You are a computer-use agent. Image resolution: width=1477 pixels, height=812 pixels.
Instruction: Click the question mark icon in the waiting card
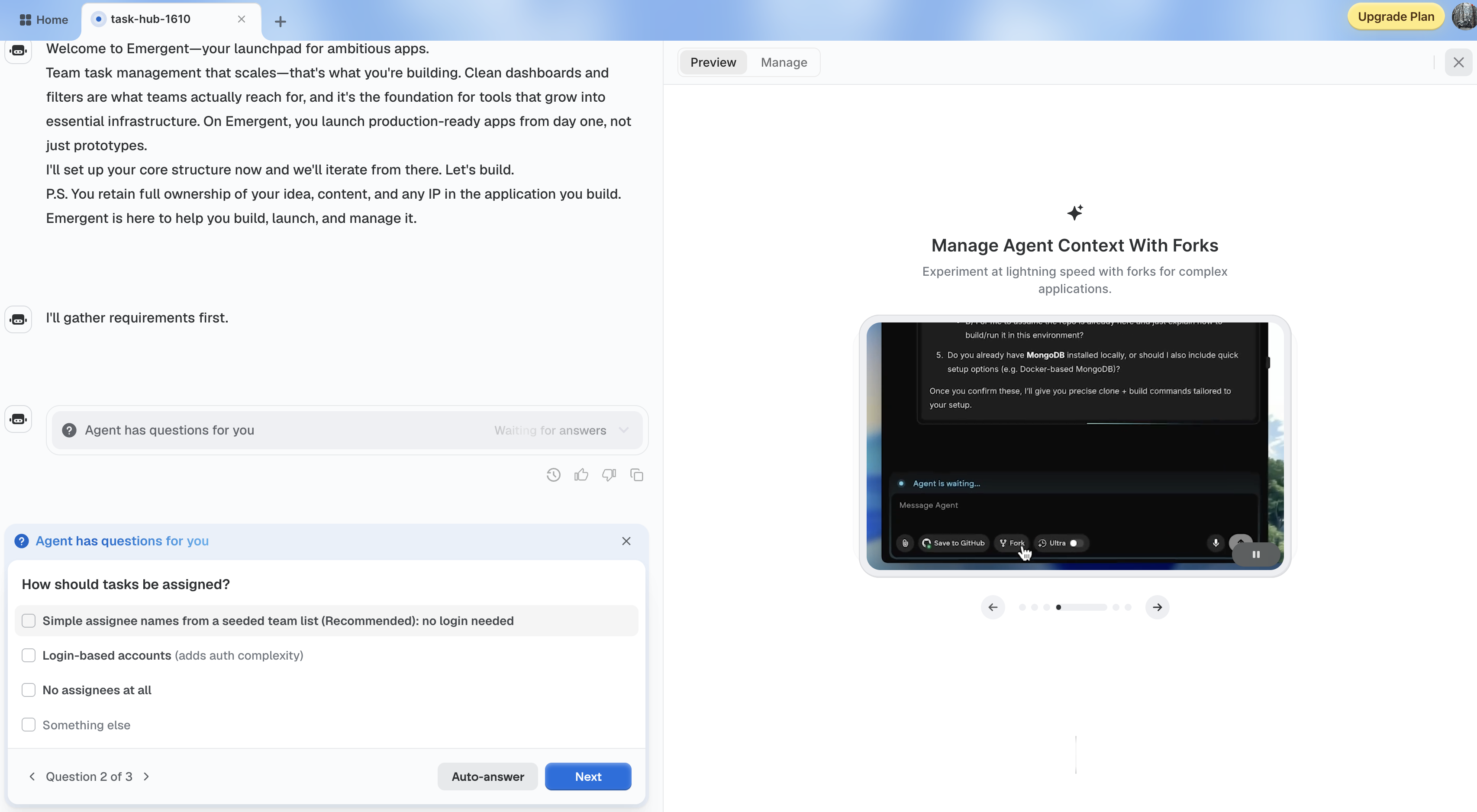[x=69, y=430]
